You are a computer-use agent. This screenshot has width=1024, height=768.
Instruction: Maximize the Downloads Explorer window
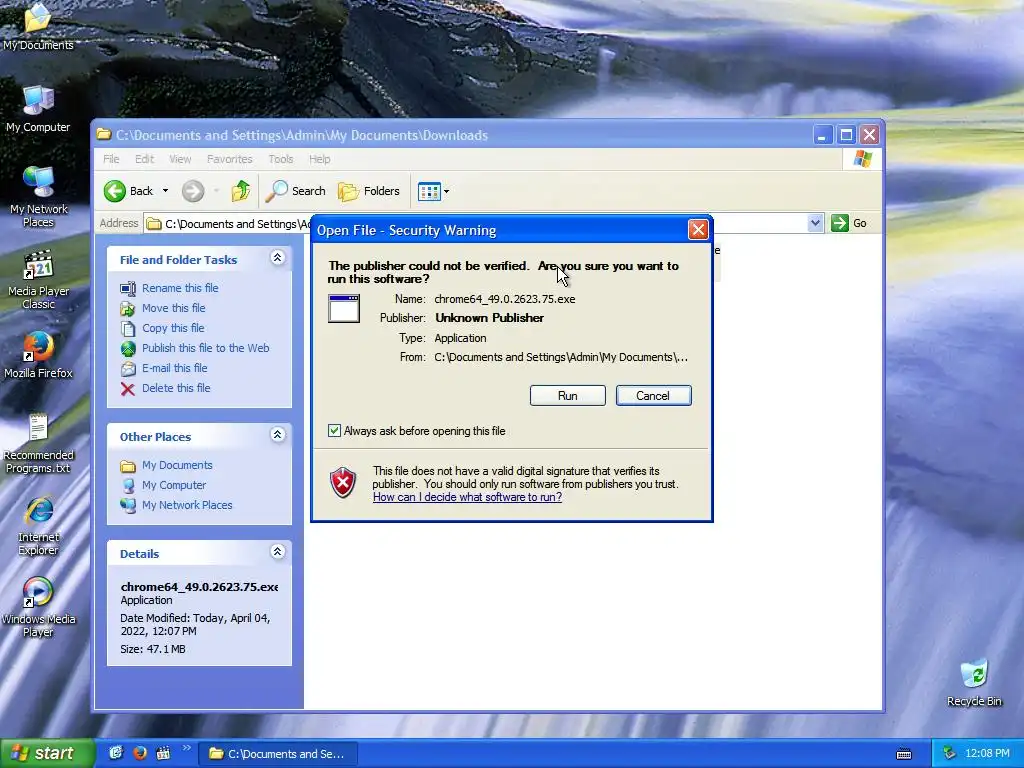(x=846, y=135)
